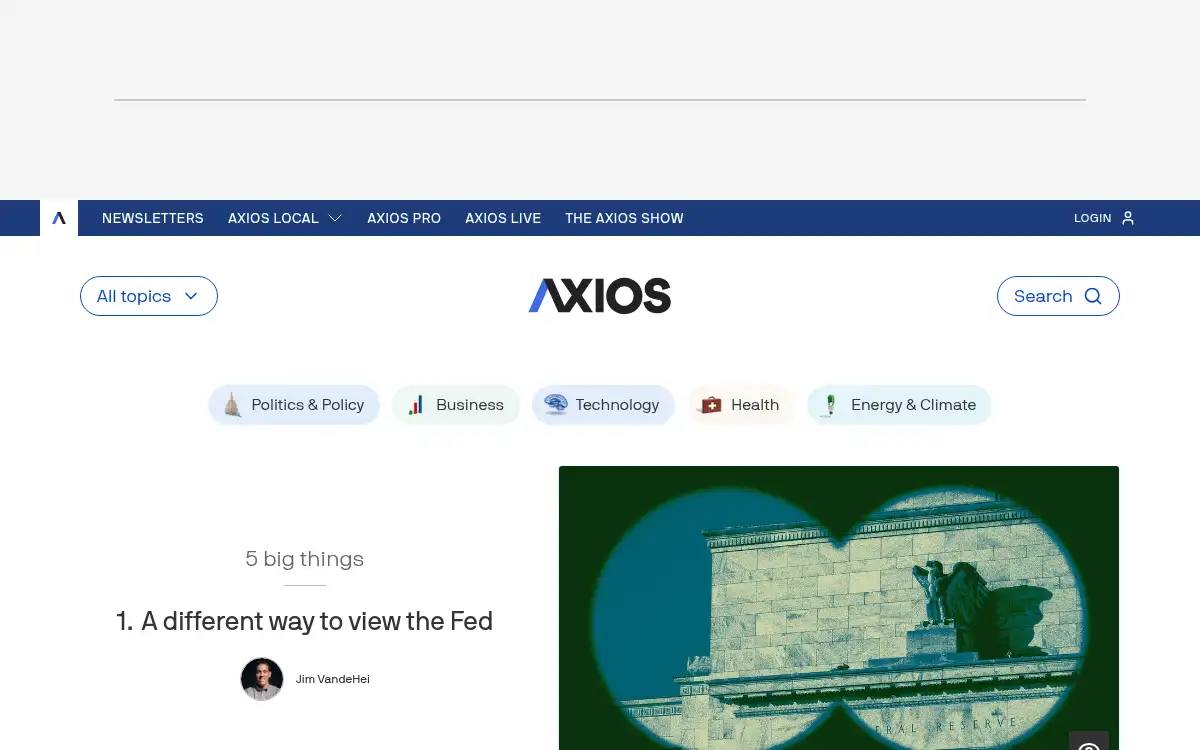1200x750 pixels.
Task: Go to Axios Pro
Action: [404, 218]
